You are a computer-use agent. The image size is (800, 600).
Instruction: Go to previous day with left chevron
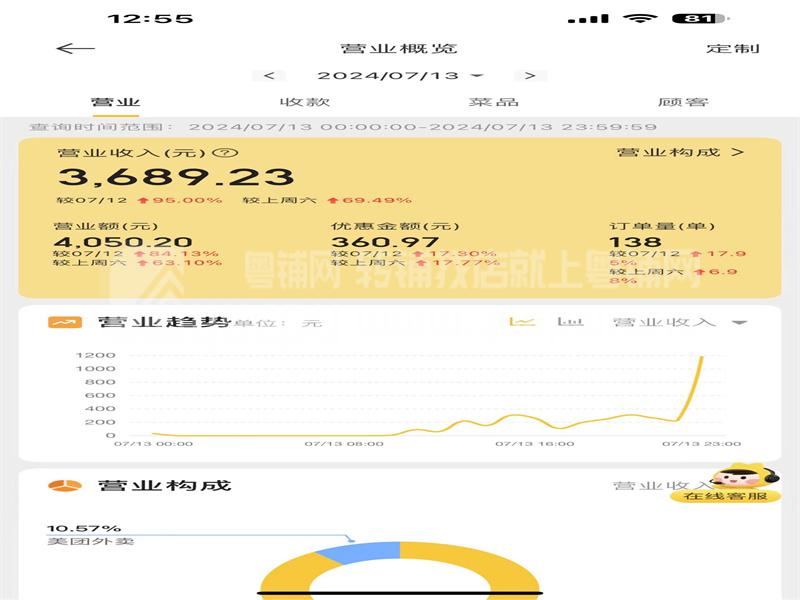269,76
